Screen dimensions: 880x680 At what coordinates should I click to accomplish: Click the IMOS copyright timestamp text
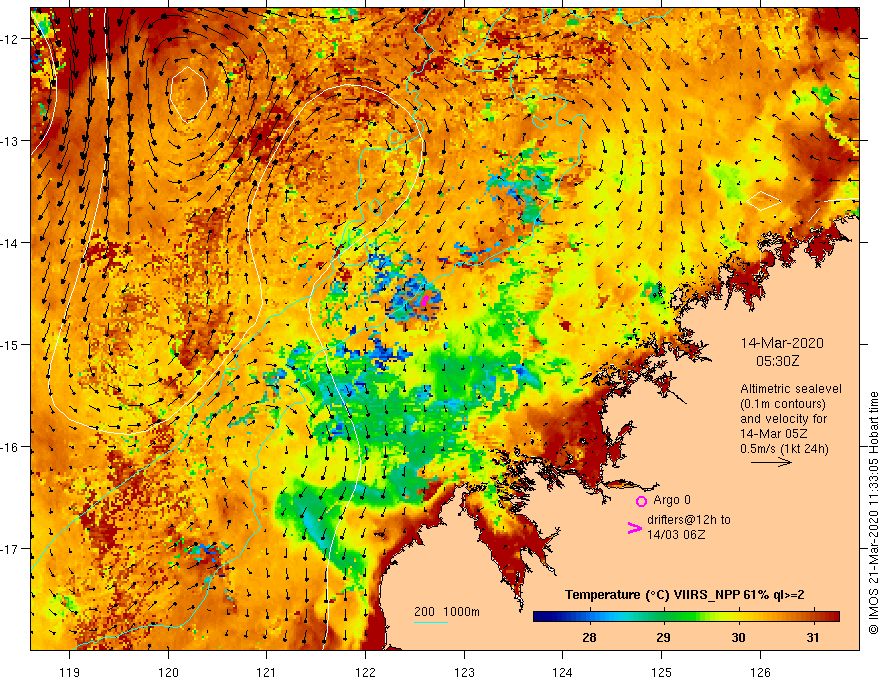[873, 513]
